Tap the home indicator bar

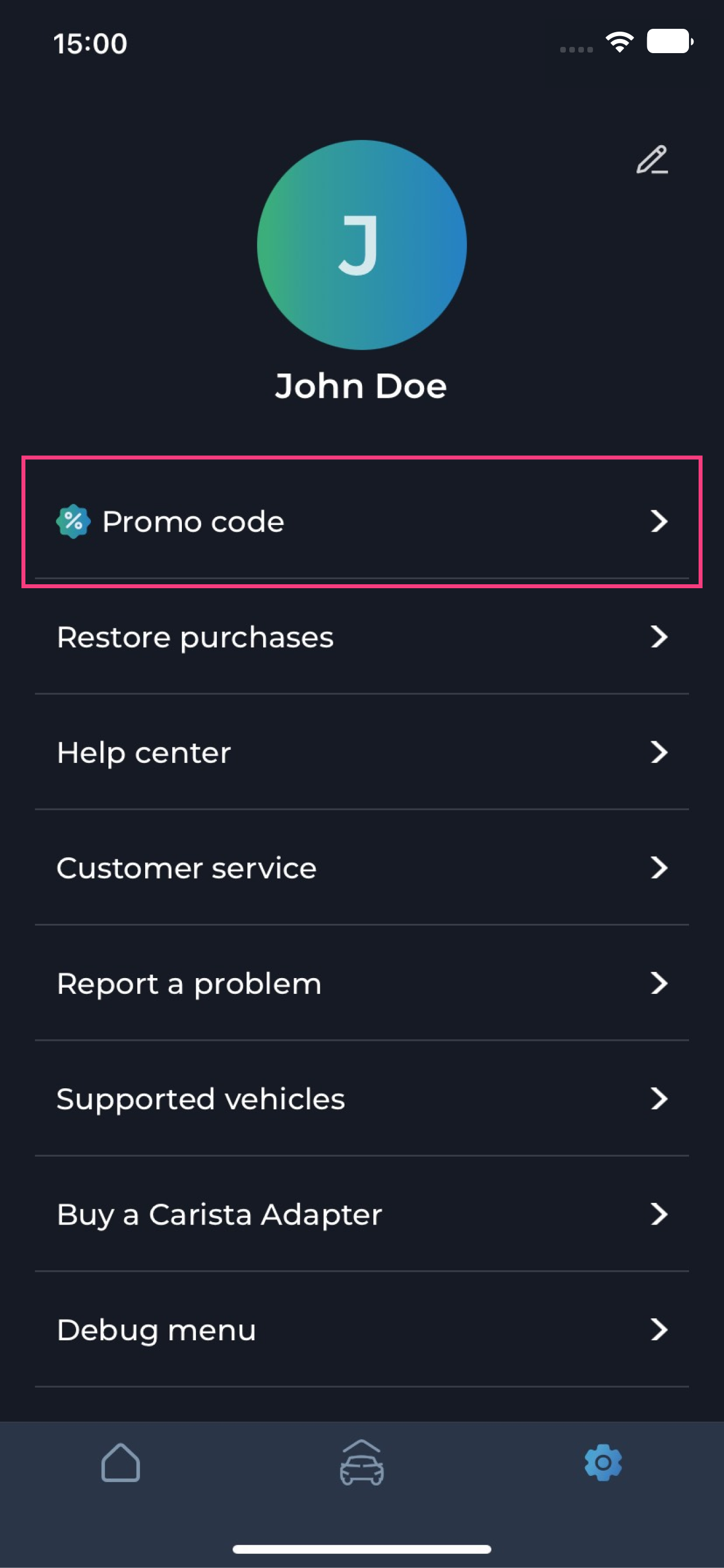pos(362,1549)
